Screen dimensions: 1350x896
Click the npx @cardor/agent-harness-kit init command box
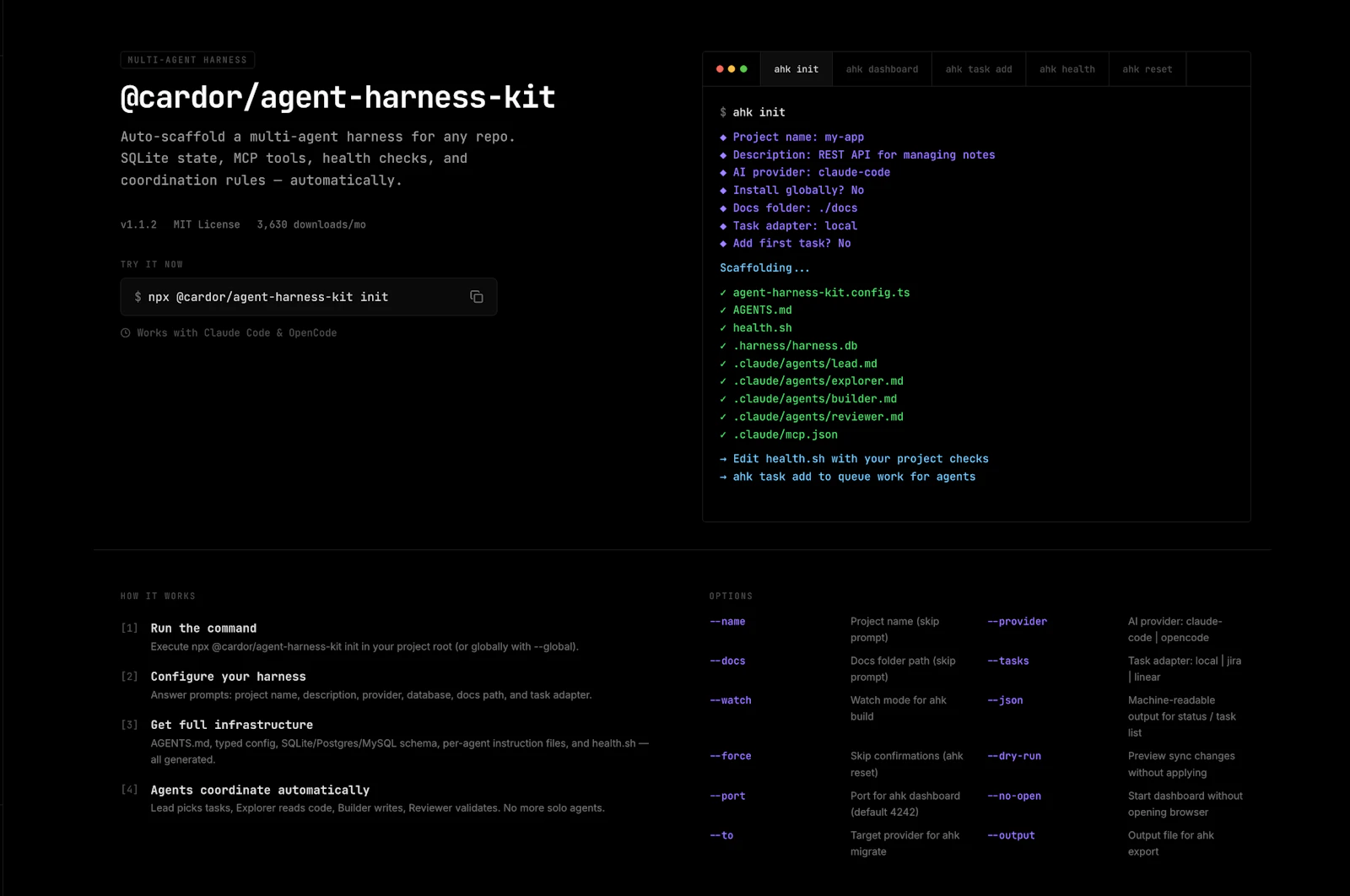[309, 297]
